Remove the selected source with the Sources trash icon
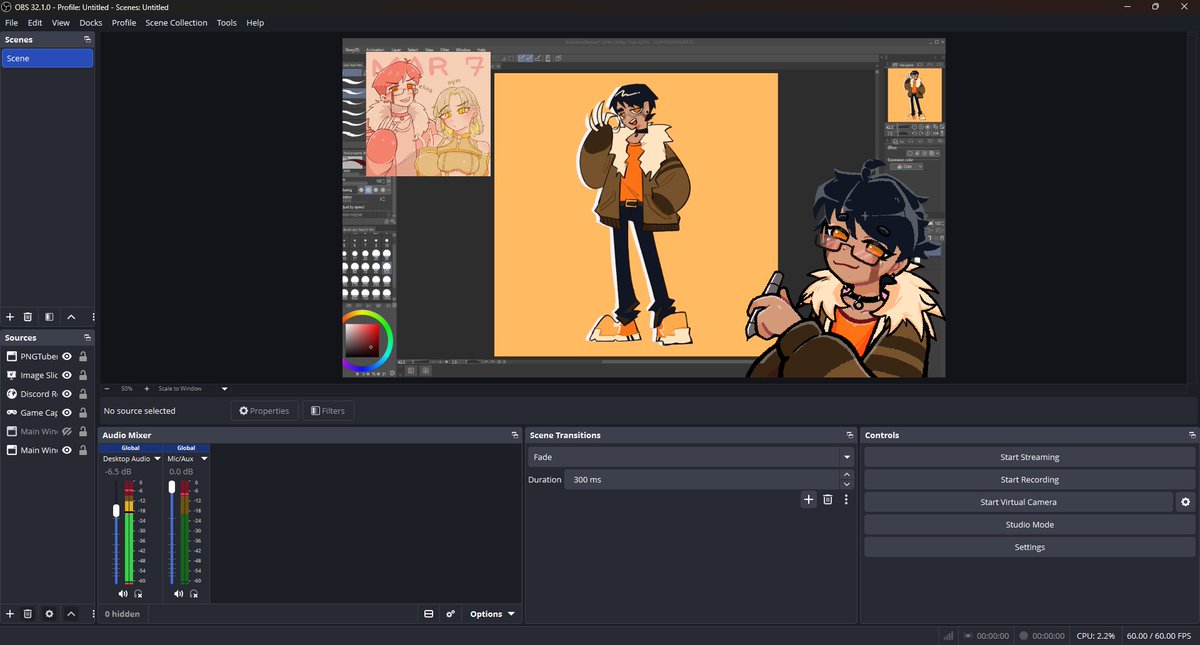The width and height of the screenshot is (1200, 645). click(28, 614)
